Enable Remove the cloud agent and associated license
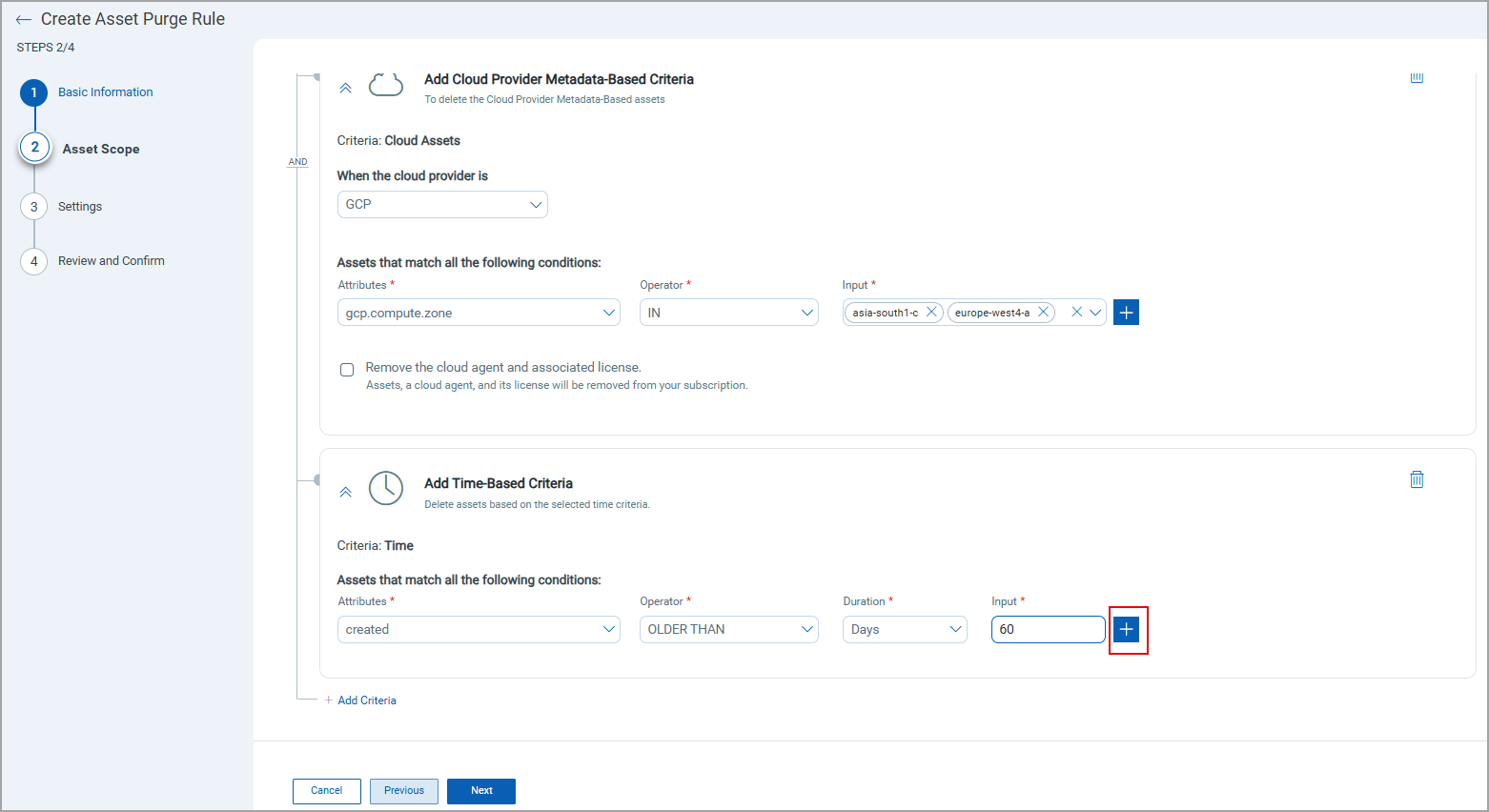The image size is (1489, 812). click(x=347, y=370)
